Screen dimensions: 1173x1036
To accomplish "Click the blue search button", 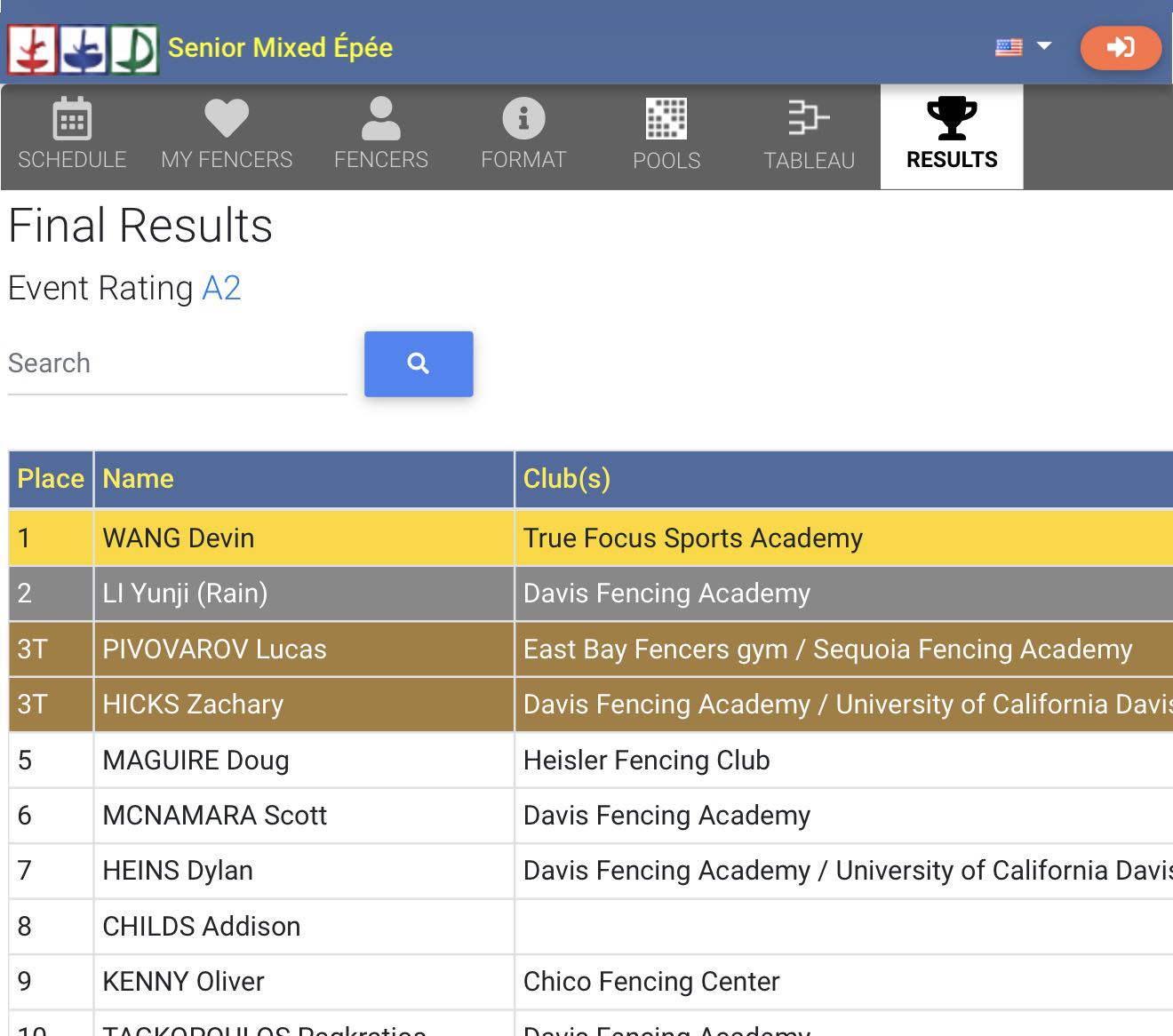I will click(419, 363).
